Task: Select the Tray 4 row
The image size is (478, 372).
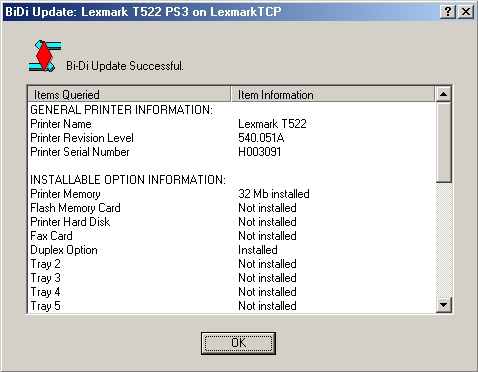Action: pyautogui.click(x=232, y=292)
